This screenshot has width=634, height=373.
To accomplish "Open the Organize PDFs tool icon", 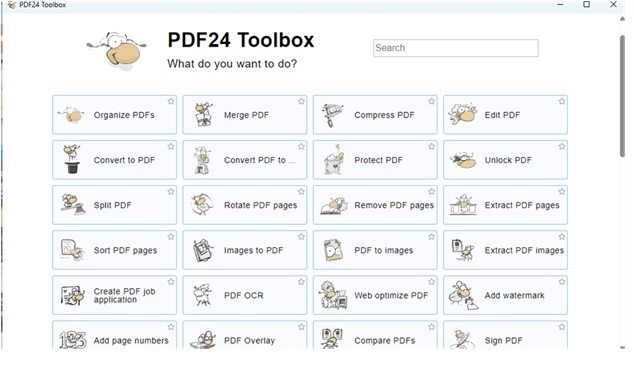I will click(71, 115).
